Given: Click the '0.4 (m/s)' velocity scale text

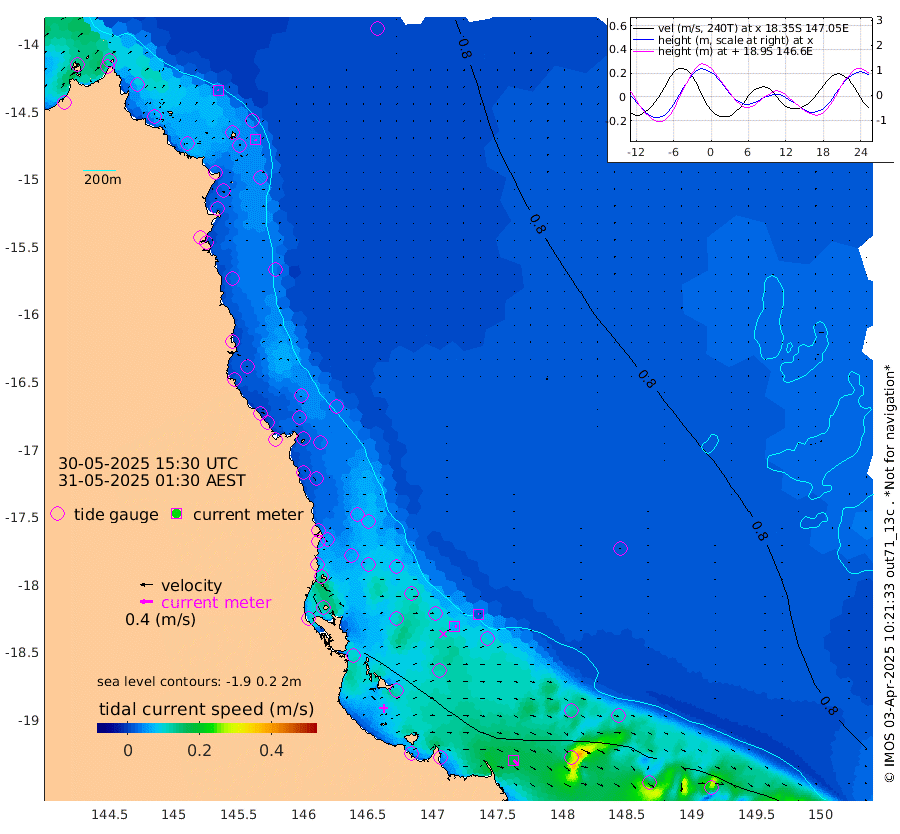Looking at the screenshot, I should click(x=160, y=620).
